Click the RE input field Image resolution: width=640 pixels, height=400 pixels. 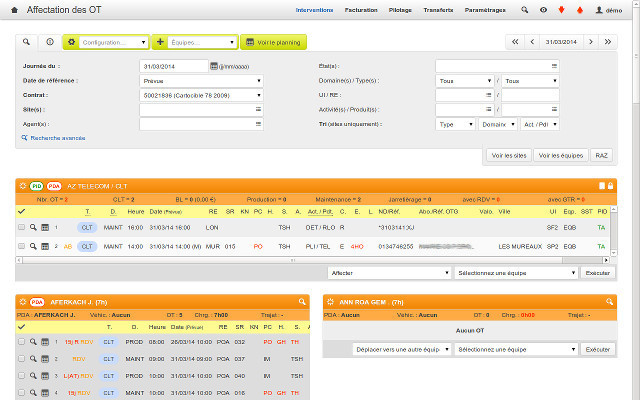(530, 95)
